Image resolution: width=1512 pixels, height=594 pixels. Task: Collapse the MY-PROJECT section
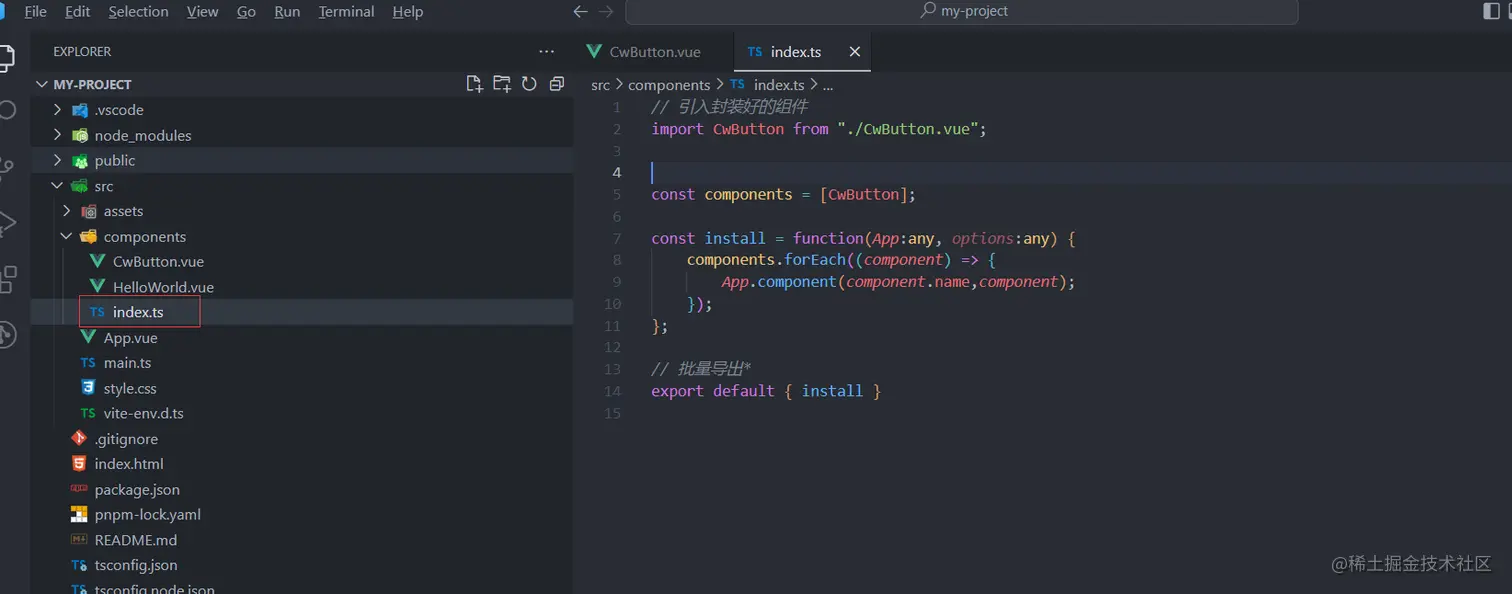pos(42,84)
